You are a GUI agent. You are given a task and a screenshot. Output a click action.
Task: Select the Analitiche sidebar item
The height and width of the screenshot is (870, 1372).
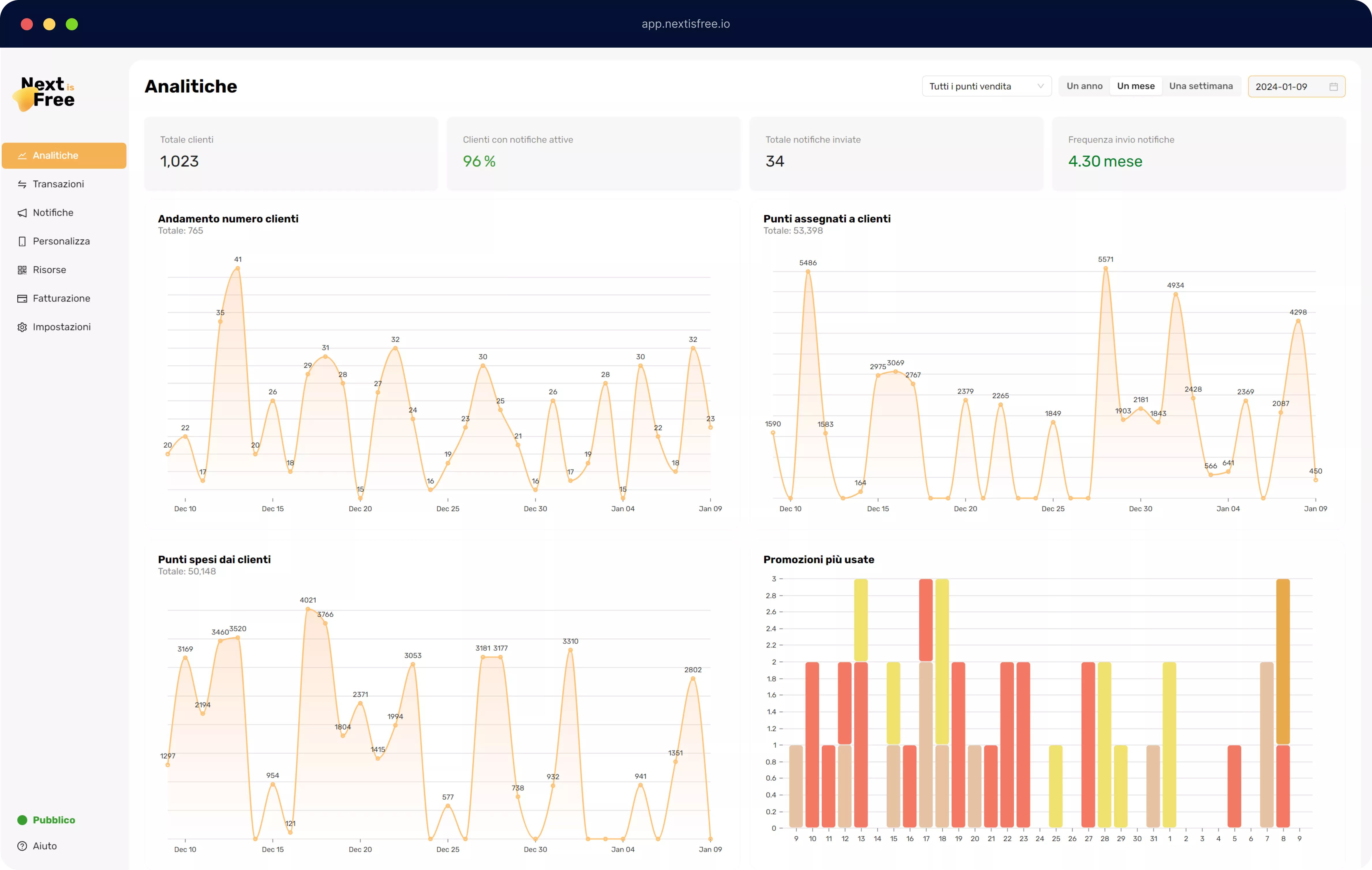point(64,156)
